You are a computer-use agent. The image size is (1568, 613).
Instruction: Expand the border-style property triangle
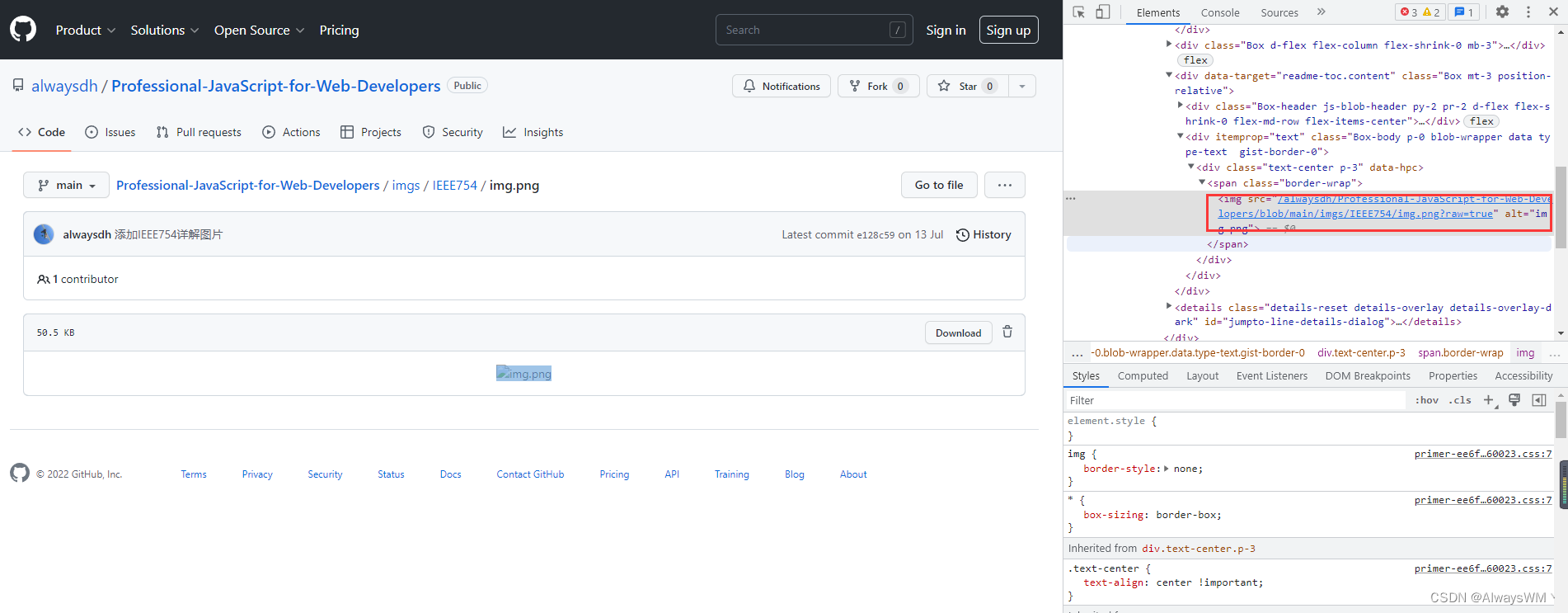(1166, 469)
